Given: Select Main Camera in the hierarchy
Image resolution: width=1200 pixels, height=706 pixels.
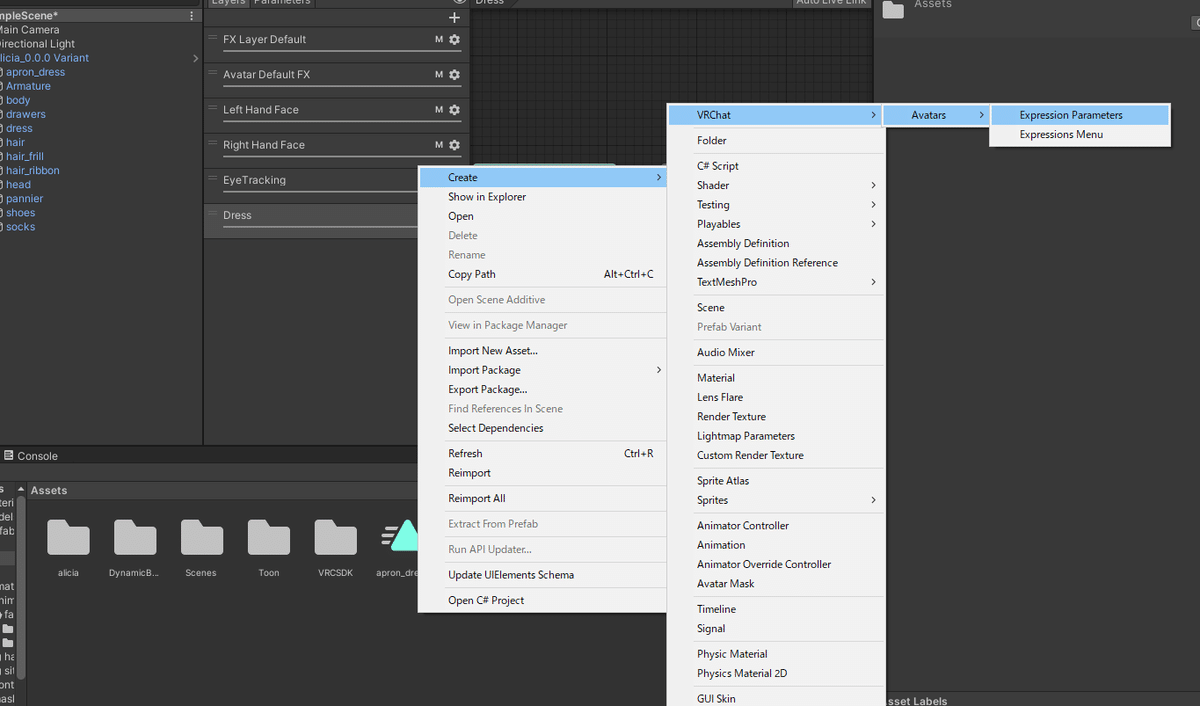Looking at the screenshot, I should 28,30.
